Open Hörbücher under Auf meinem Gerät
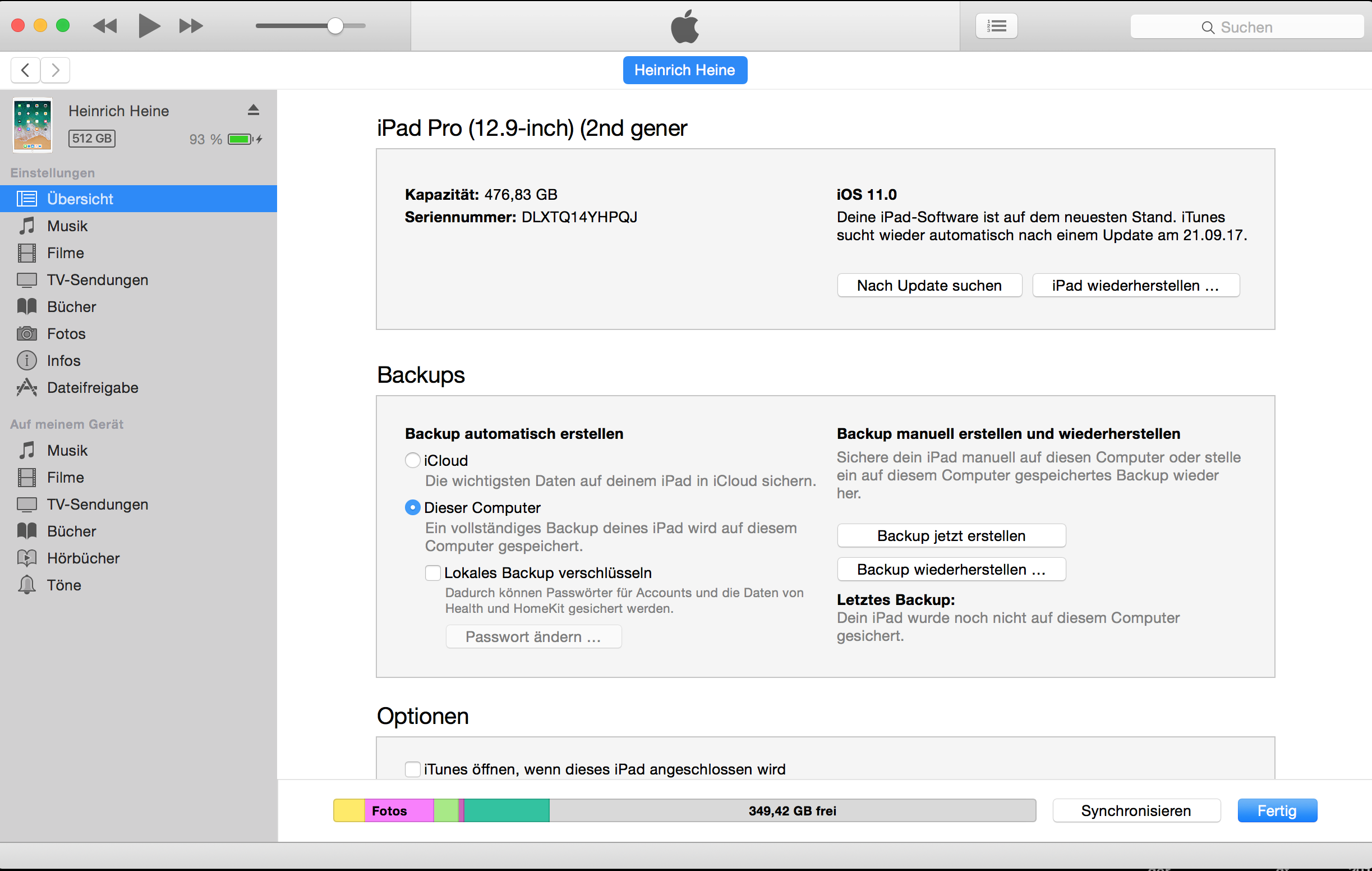1372x871 pixels. pyautogui.click(x=83, y=558)
